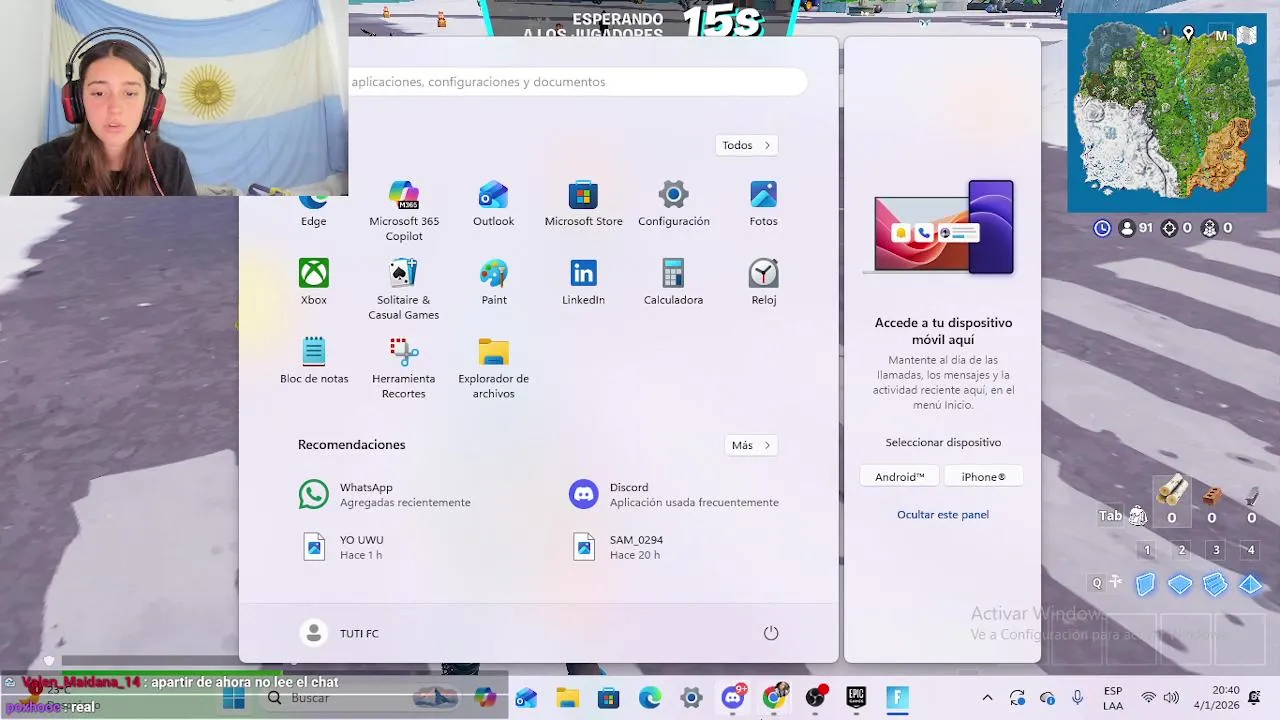Launch Herramienta Recortes snipping tool
The image size is (1280, 720).
point(404,368)
